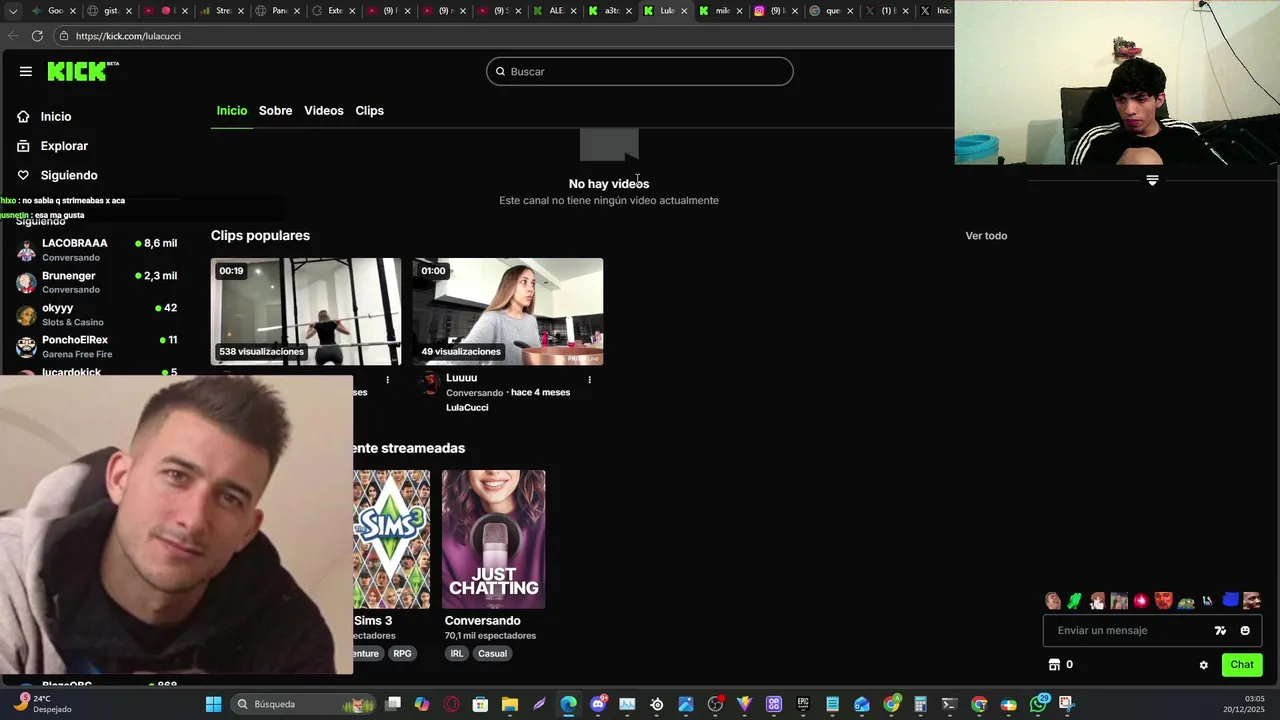
Task: Open Opera browser from taskbar
Action: 451,704
